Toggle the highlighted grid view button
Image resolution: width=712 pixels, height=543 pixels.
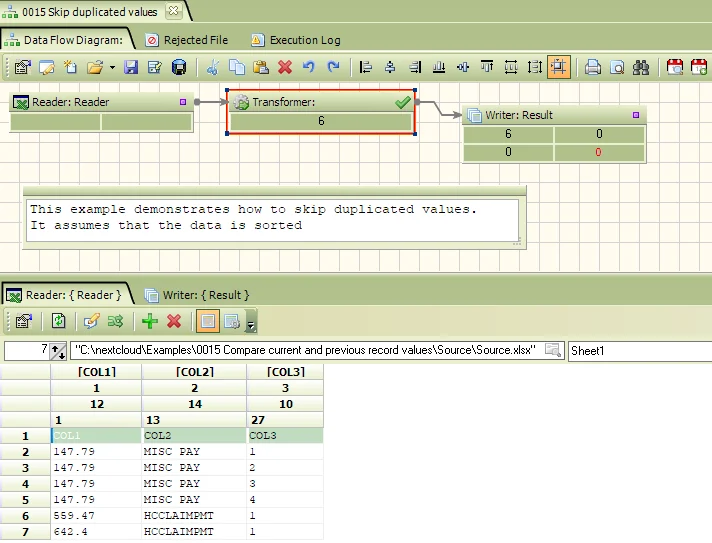(208, 321)
